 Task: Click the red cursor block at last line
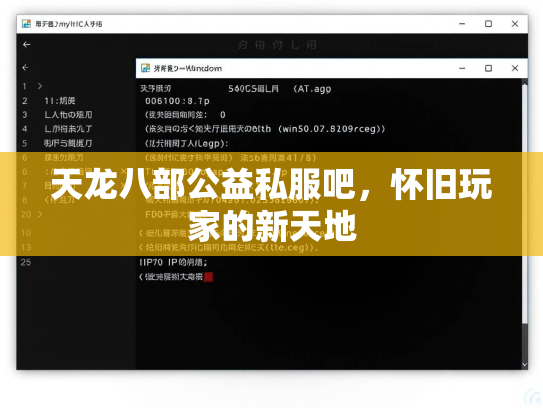pyautogui.click(x=208, y=277)
